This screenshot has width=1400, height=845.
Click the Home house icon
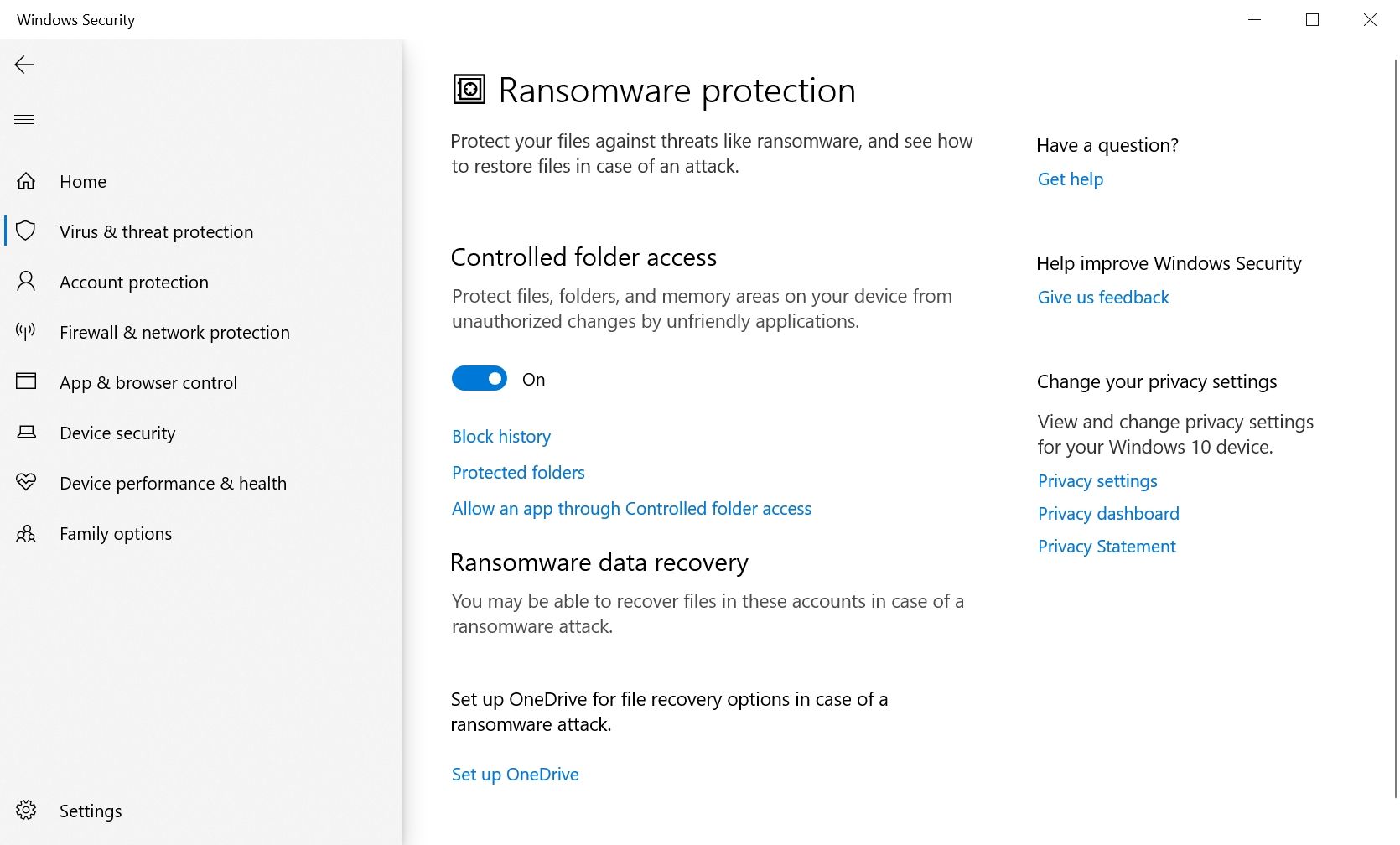[26, 181]
